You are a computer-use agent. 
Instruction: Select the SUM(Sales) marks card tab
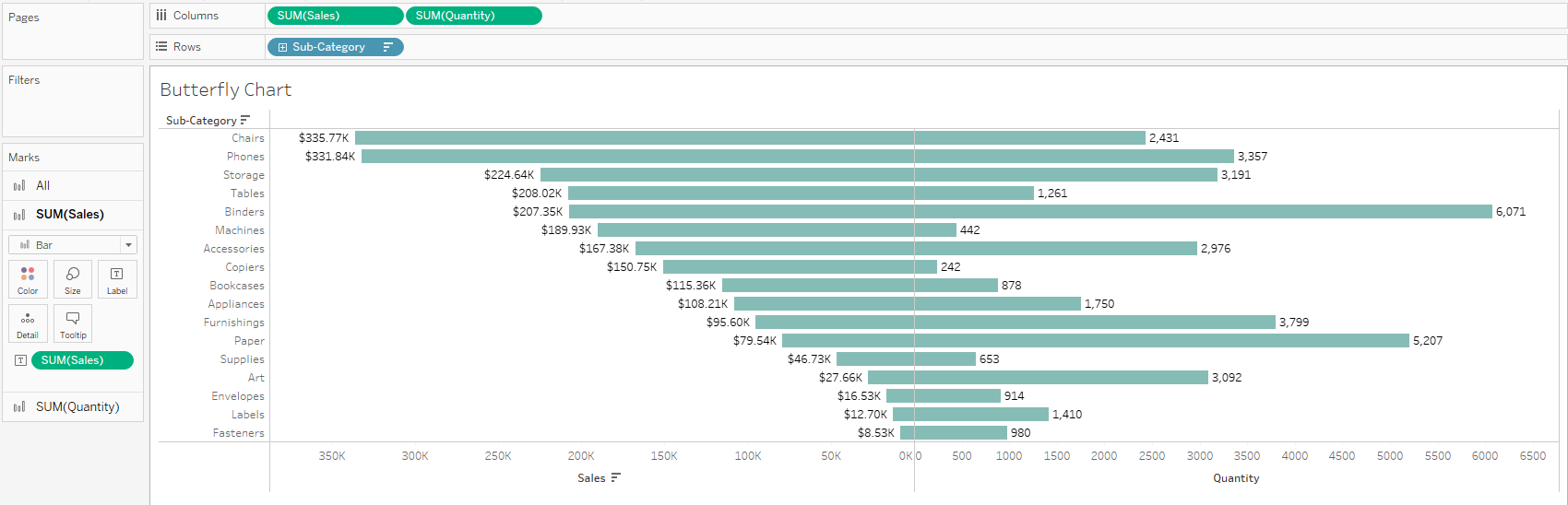click(x=69, y=215)
